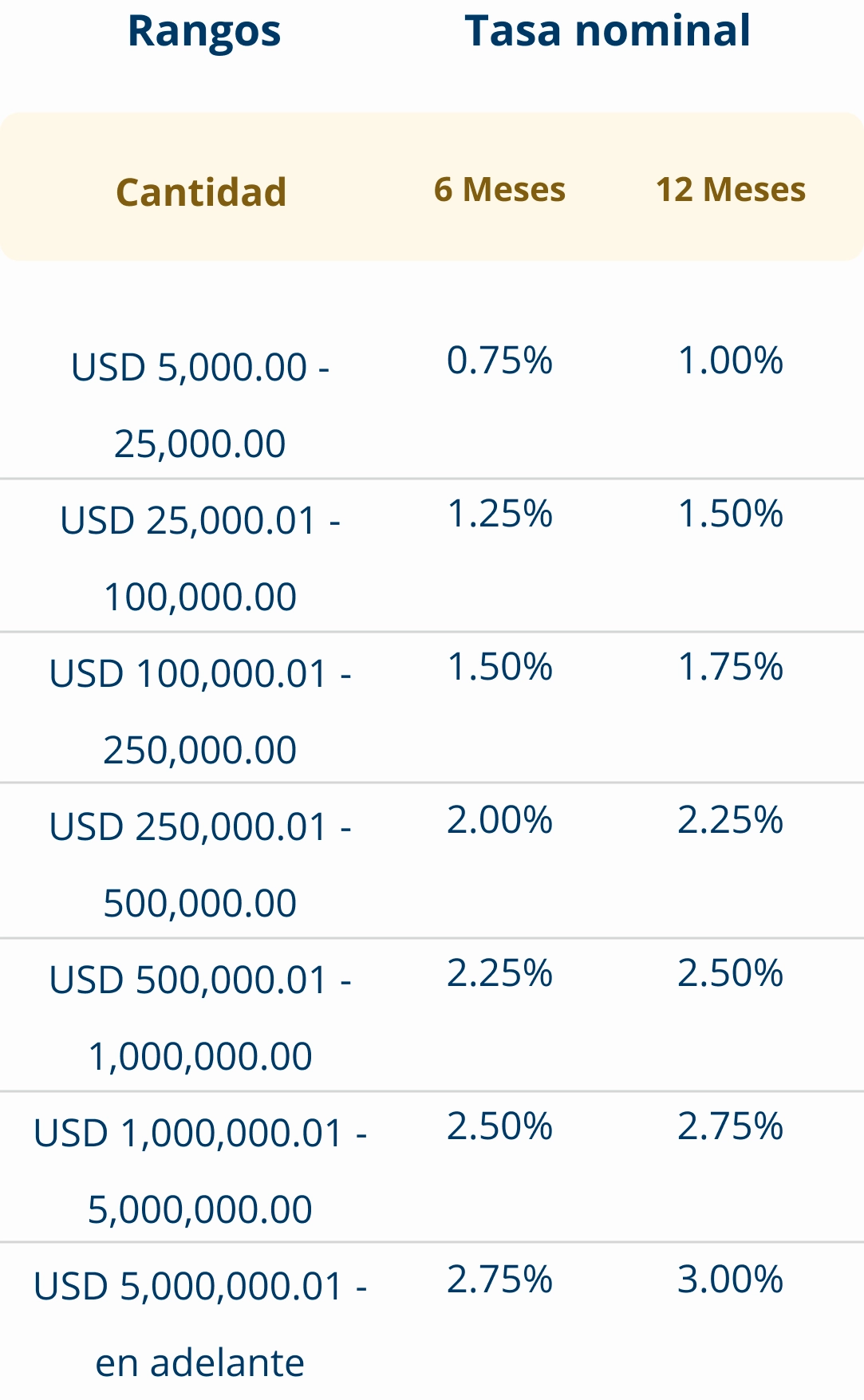Click the 1.25% six-month rate
Viewport: 864px width, 1400px height.
point(499,514)
